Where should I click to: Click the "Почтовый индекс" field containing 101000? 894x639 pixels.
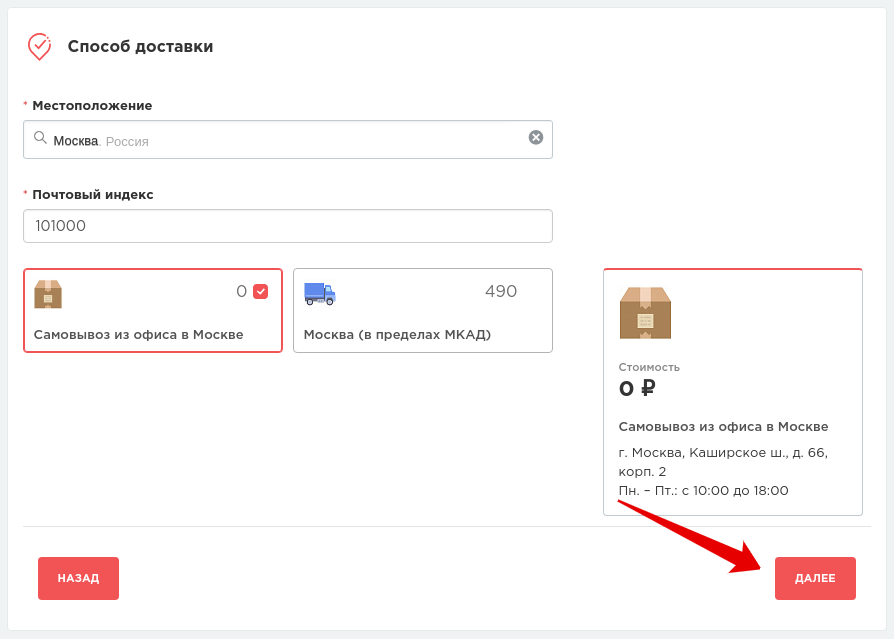point(288,226)
